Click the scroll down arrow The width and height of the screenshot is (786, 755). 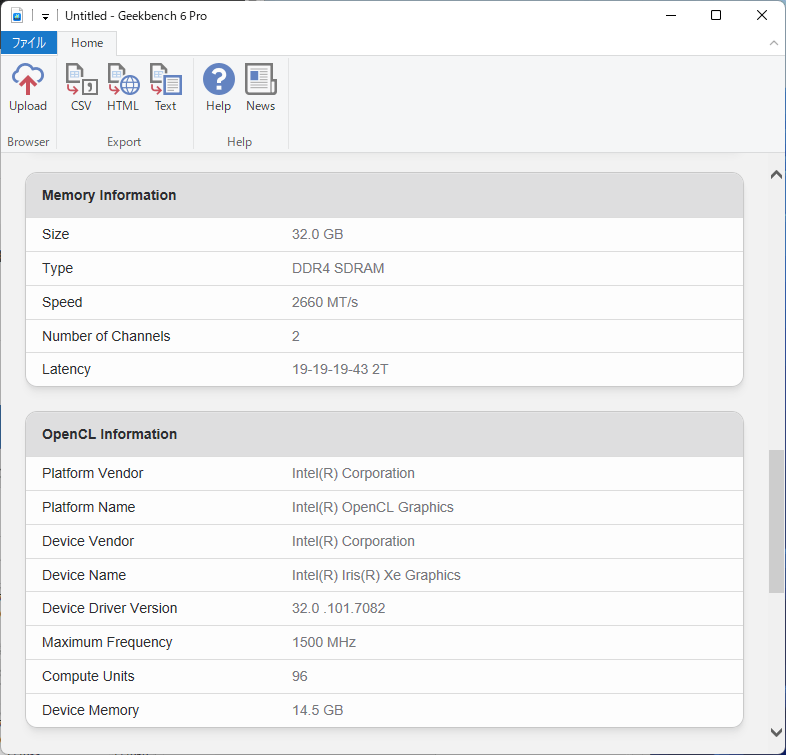point(776,733)
